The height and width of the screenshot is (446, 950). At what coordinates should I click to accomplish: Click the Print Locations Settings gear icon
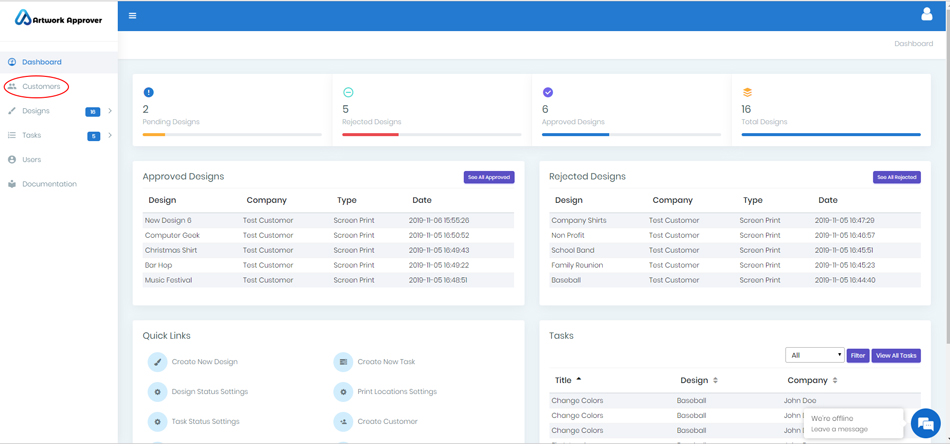(343, 392)
